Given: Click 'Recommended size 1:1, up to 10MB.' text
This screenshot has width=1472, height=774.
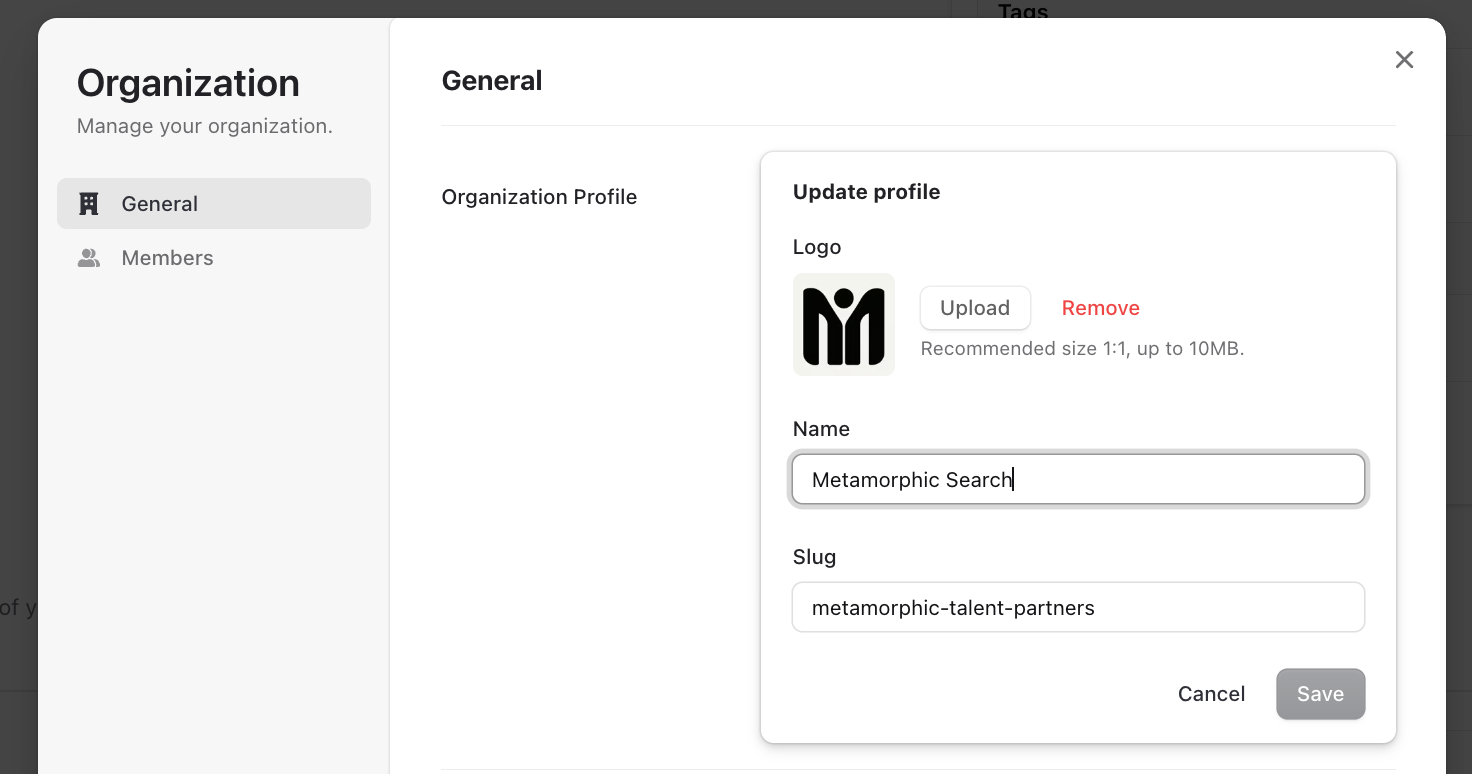Looking at the screenshot, I should tap(1082, 349).
